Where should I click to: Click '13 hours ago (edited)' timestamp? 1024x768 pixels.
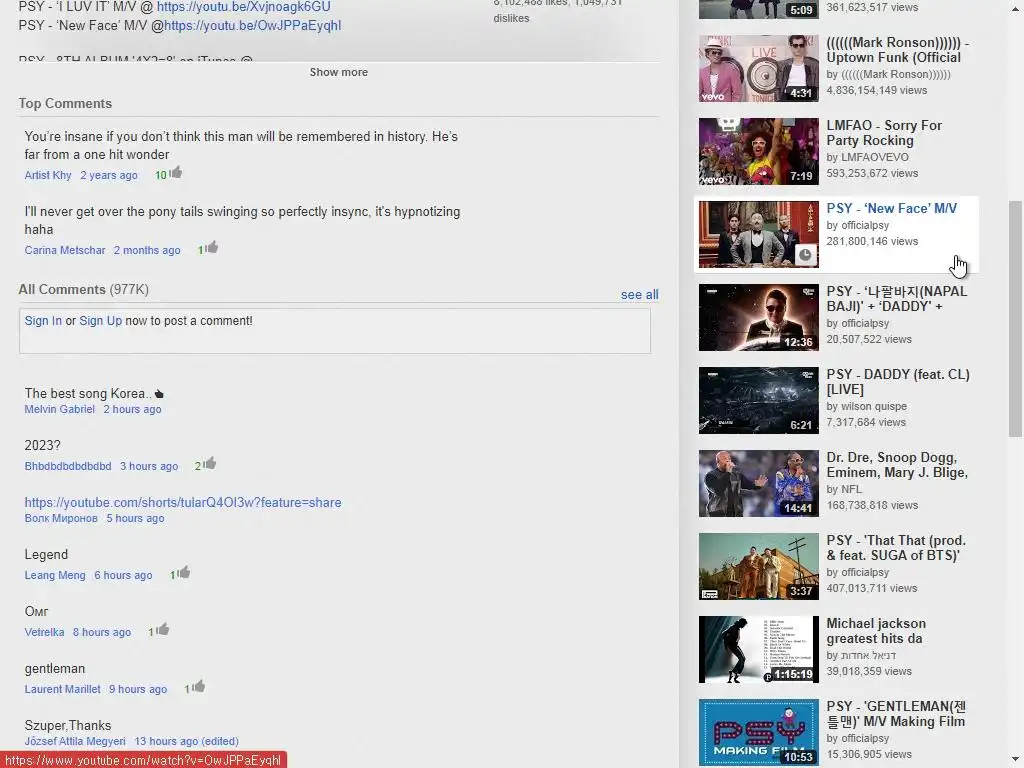187,741
